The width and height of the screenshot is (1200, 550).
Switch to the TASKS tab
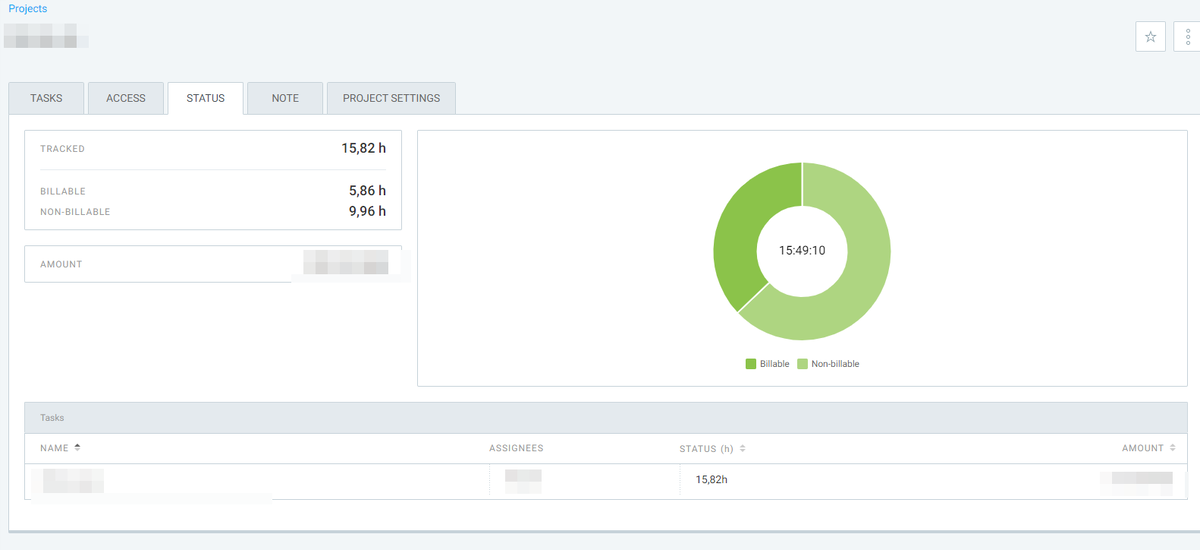[x=46, y=98]
